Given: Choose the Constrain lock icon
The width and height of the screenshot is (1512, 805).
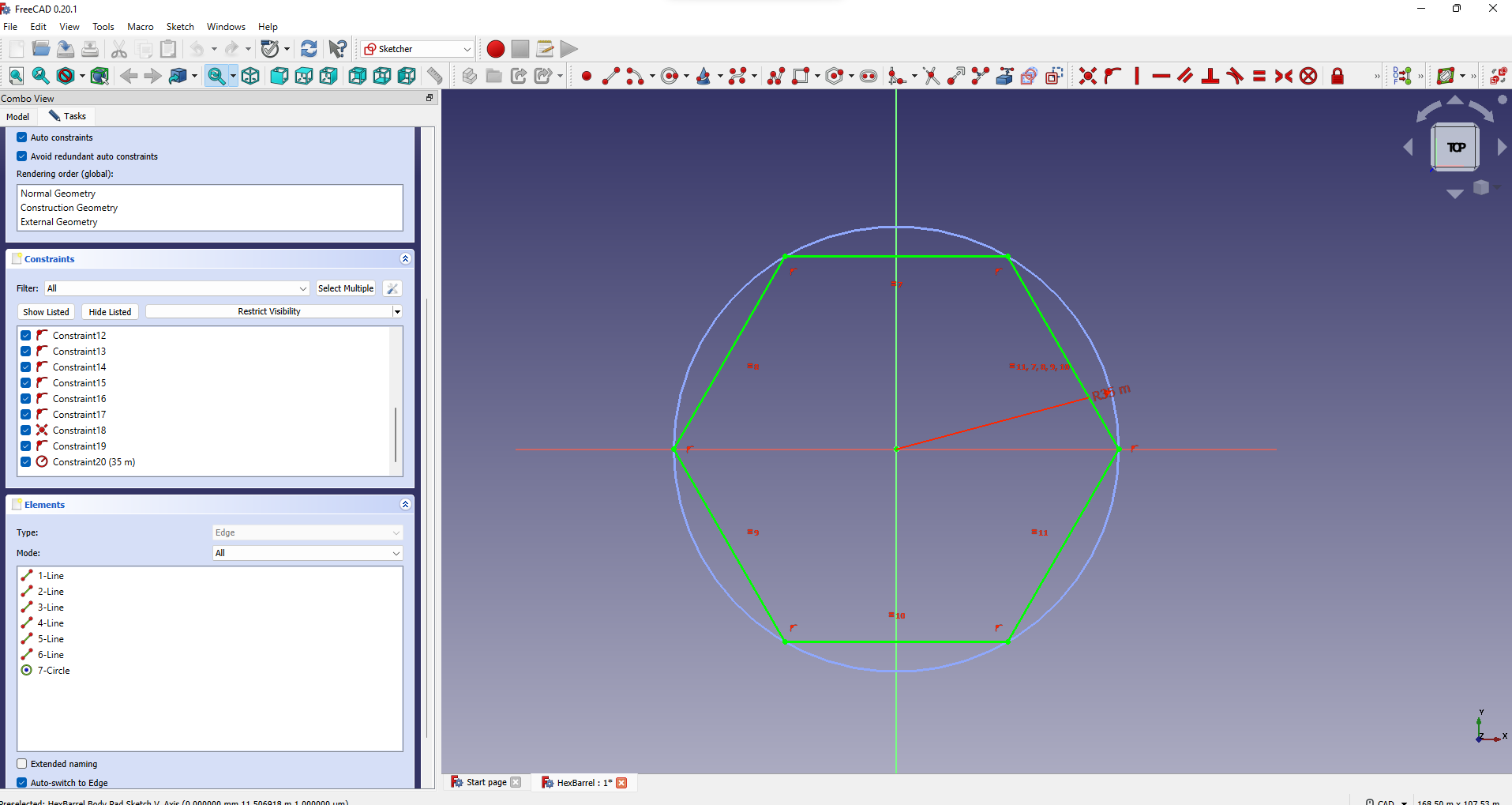Looking at the screenshot, I should point(1337,76).
